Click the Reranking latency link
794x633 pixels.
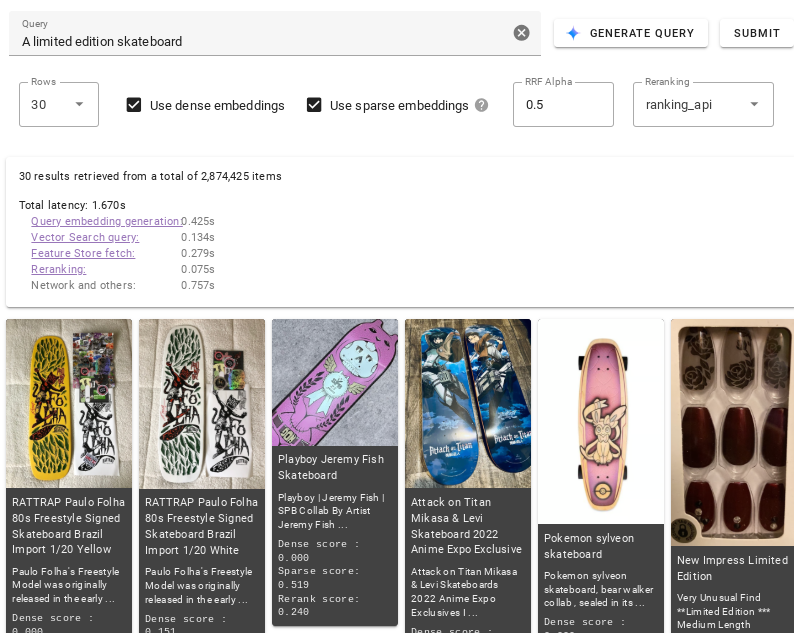pyautogui.click(x=58, y=269)
